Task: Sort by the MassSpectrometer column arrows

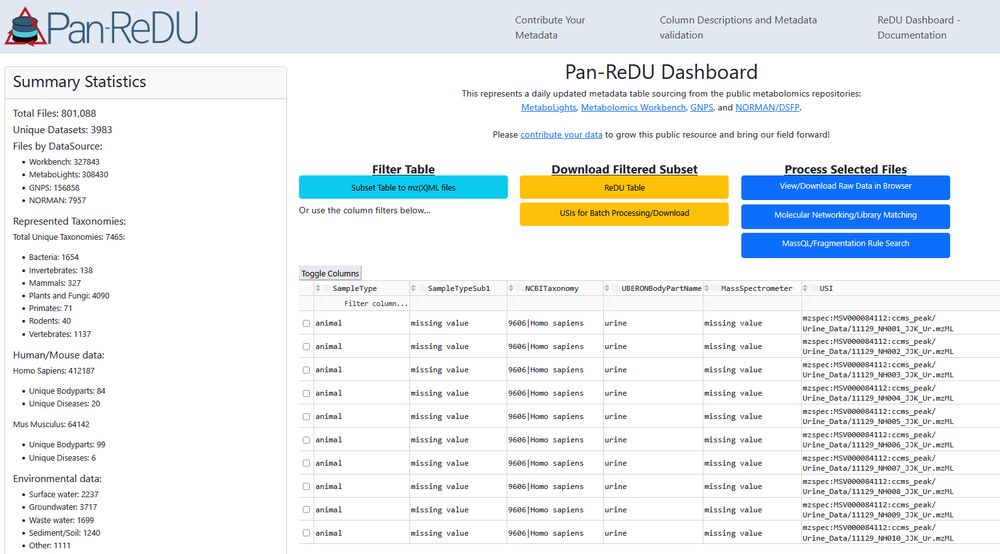Action: pos(707,289)
